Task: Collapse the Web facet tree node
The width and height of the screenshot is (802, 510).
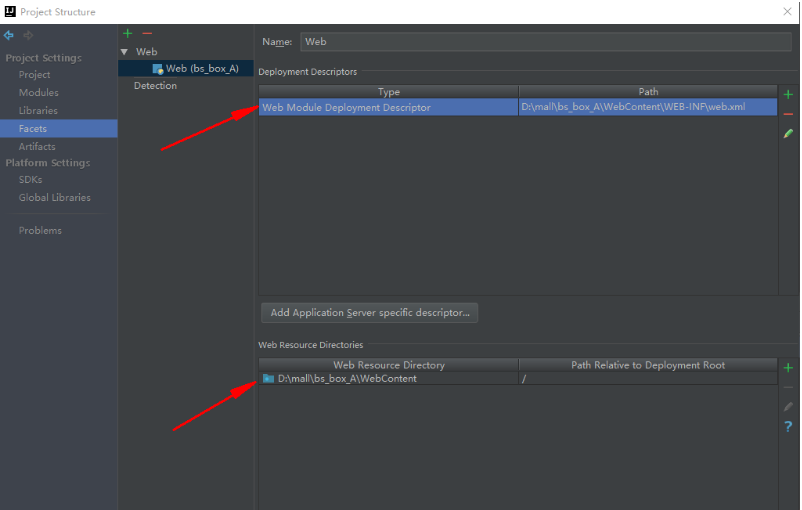Action: [124, 52]
